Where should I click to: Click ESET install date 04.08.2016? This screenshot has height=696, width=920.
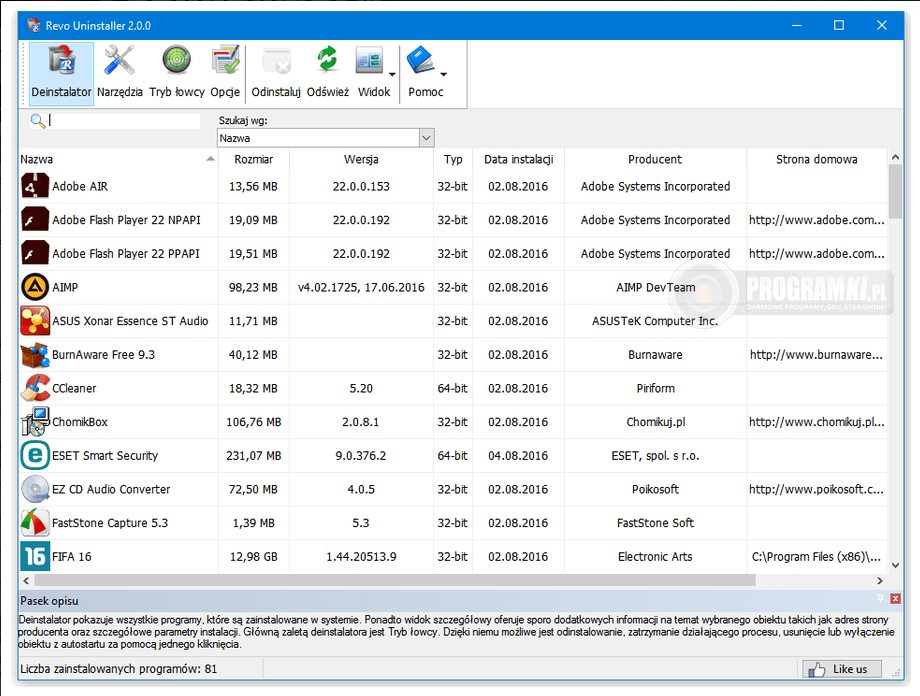pyautogui.click(x=518, y=455)
